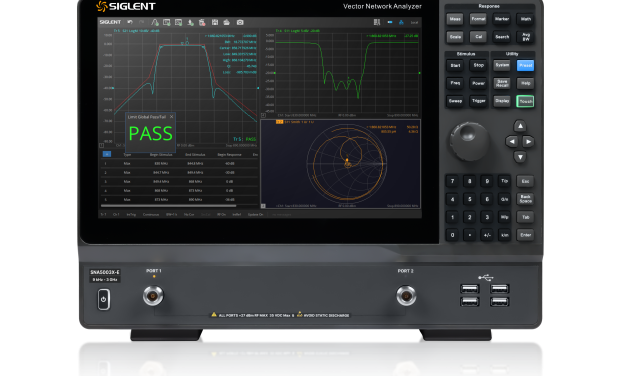Tap the RF On status bar entry
Screen dimensions: 627x376
(x=221, y=215)
